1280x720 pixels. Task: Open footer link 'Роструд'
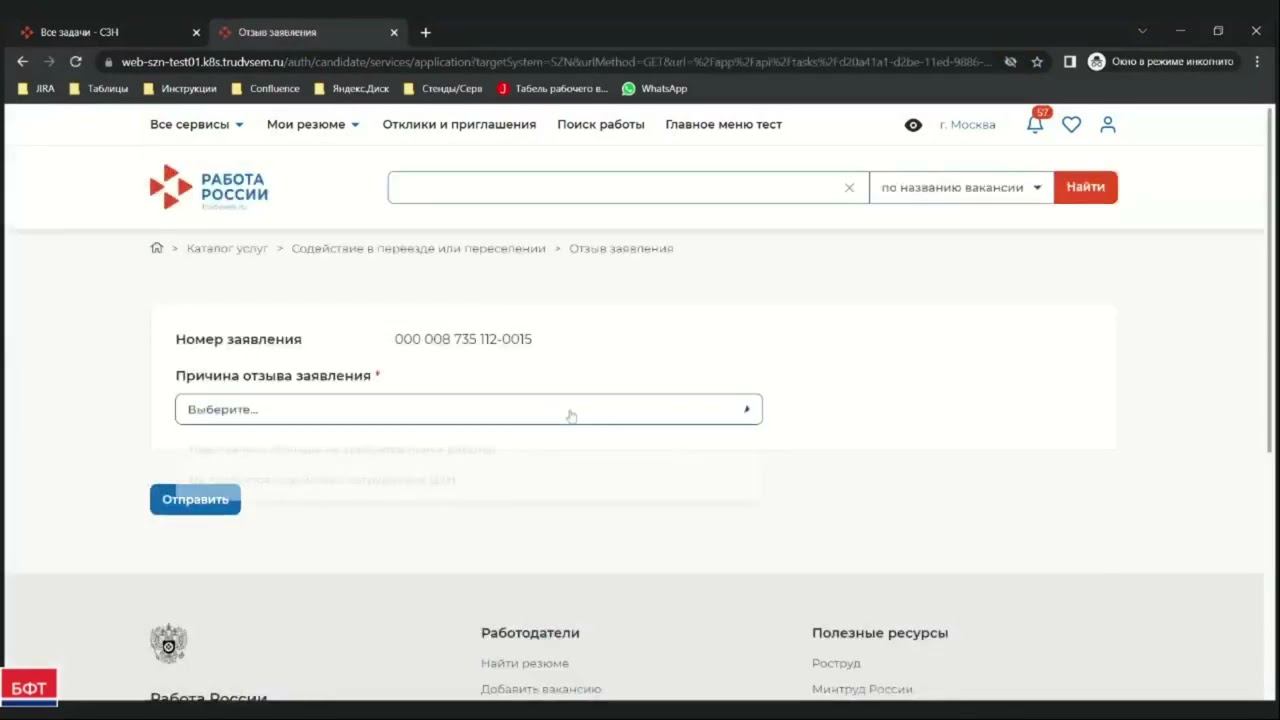click(836, 663)
